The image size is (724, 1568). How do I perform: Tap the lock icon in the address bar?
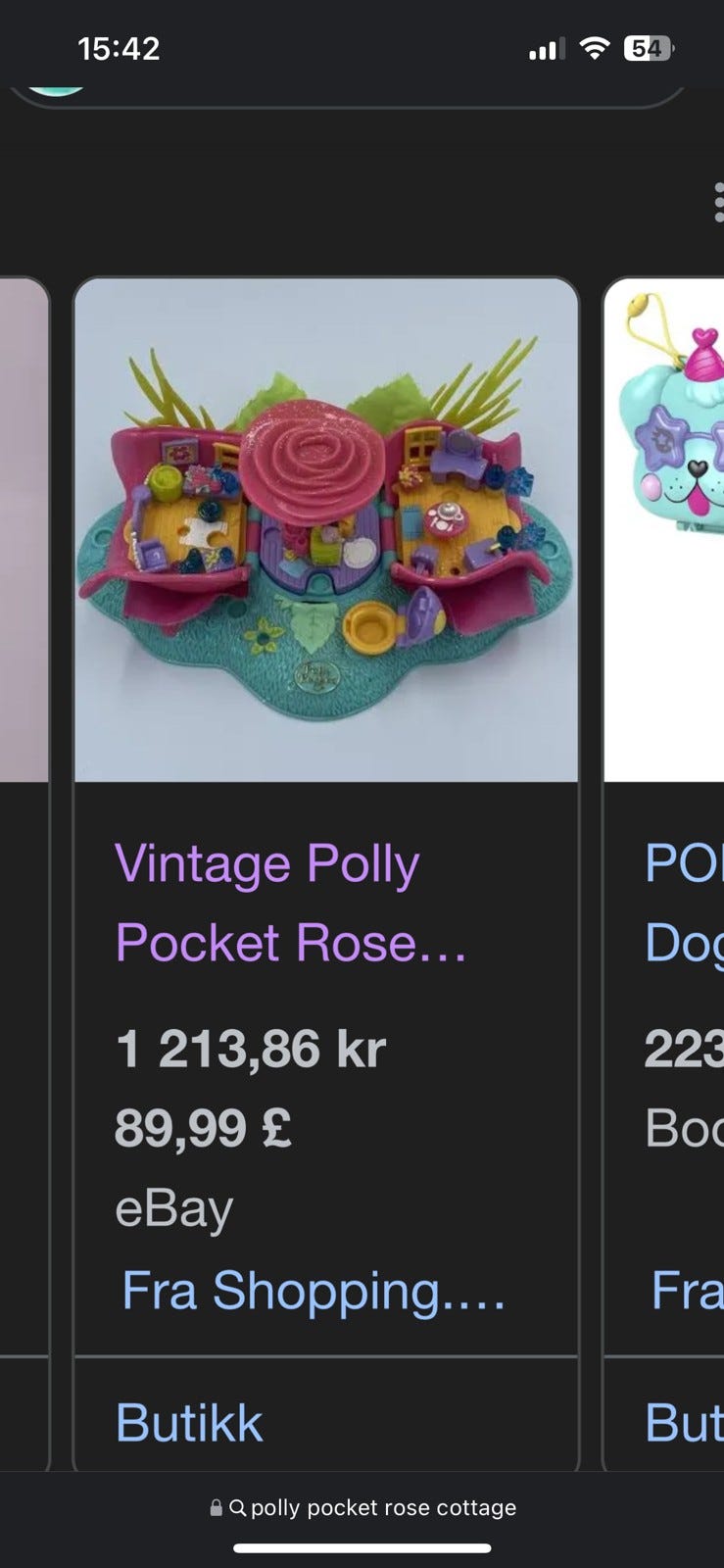(x=216, y=1508)
